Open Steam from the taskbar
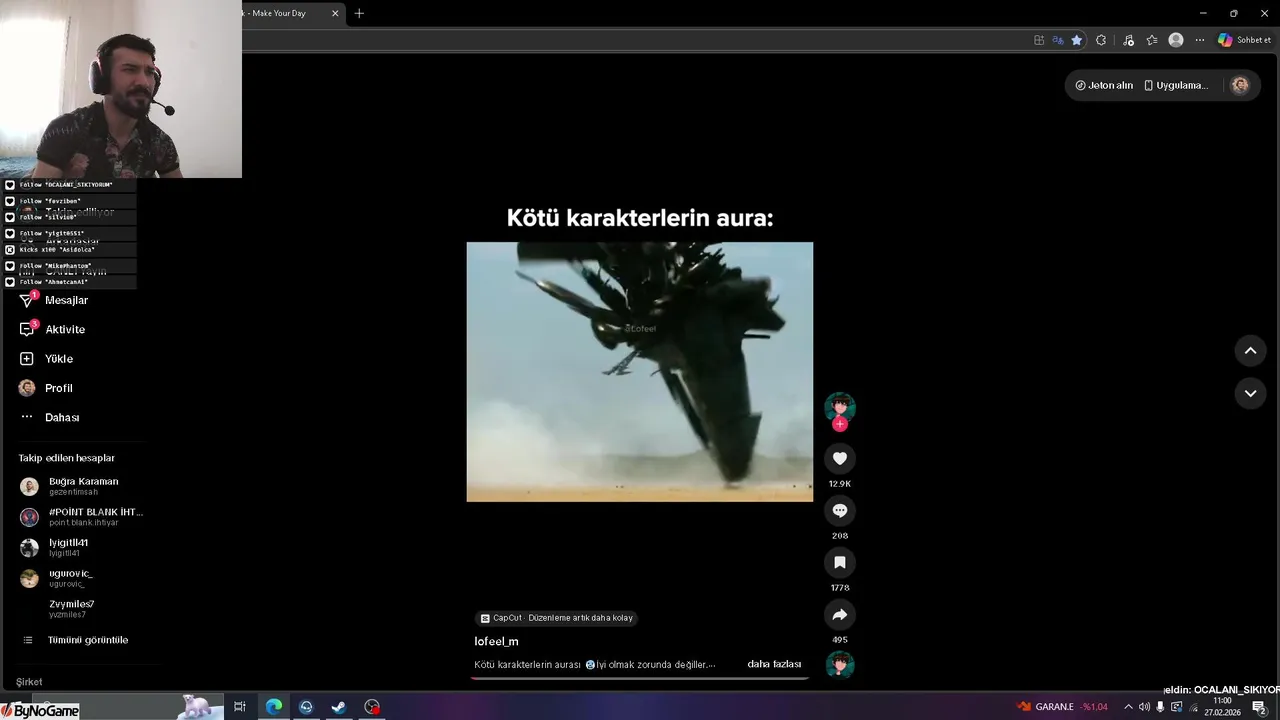Screen dimensions: 1280x720 coord(339,707)
